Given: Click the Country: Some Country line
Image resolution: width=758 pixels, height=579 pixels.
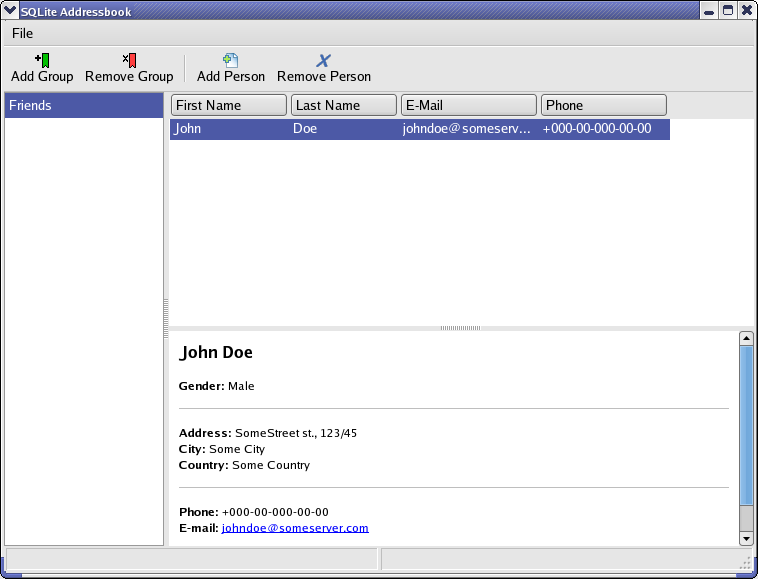Looking at the screenshot, I should coord(244,465).
